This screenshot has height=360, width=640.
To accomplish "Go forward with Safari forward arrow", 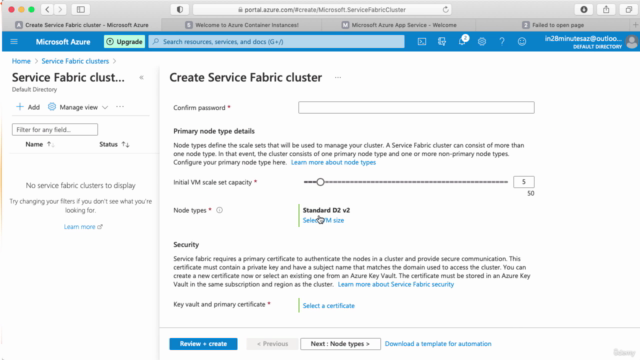I will point(60,9).
